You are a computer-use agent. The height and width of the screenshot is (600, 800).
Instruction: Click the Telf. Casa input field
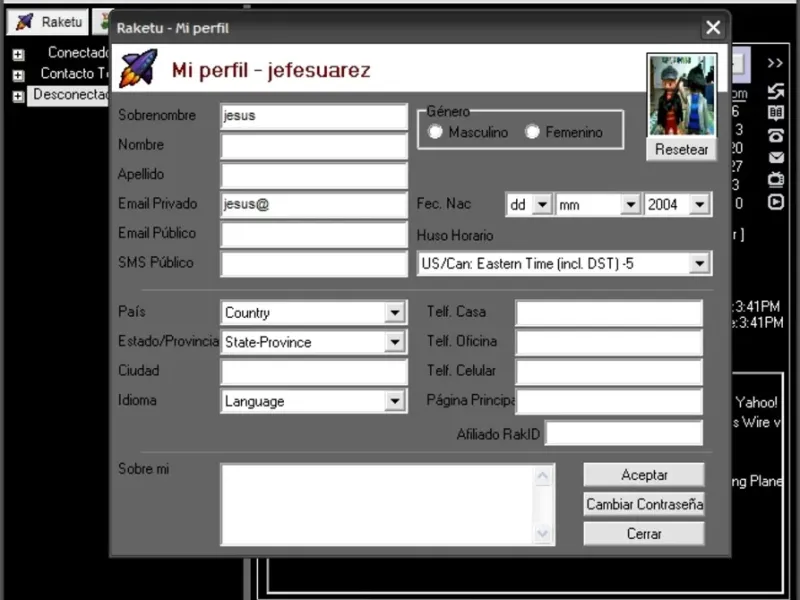click(x=609, y=312)
